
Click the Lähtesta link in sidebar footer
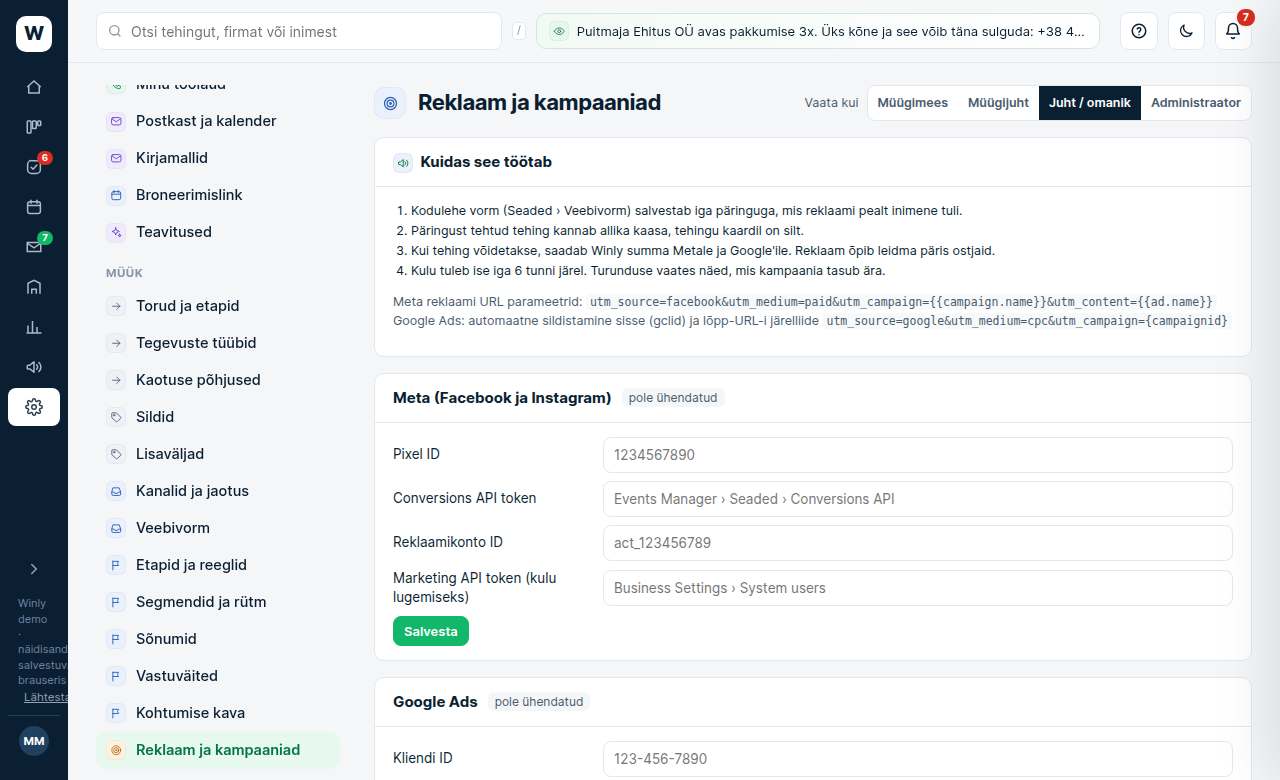[x=46, y=697]
